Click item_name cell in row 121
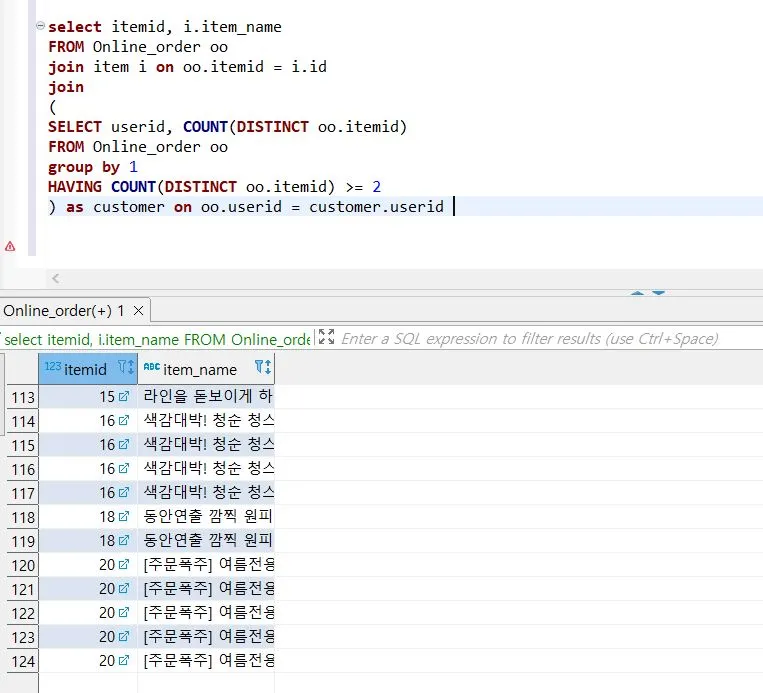Viewport: 763px width, 693px height. [206, 588]
